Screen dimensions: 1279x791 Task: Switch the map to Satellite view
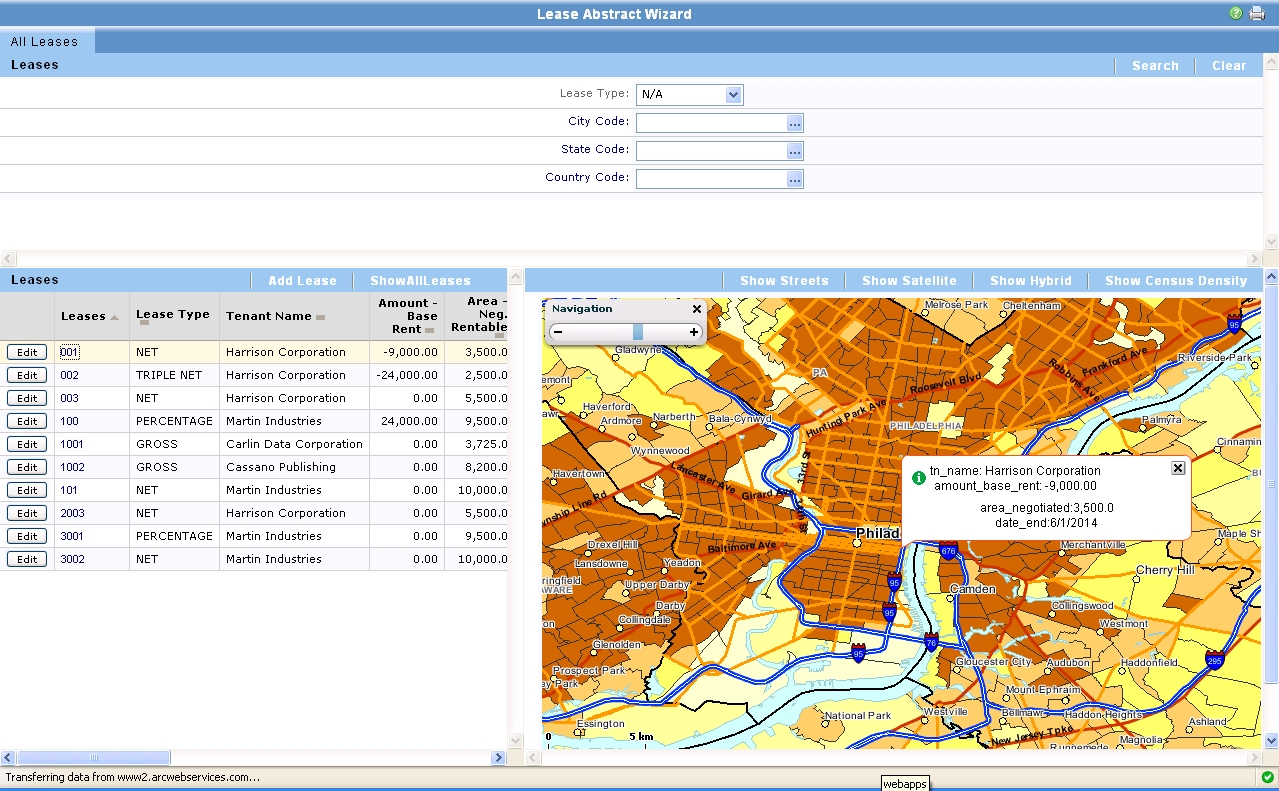pos(908,280)
